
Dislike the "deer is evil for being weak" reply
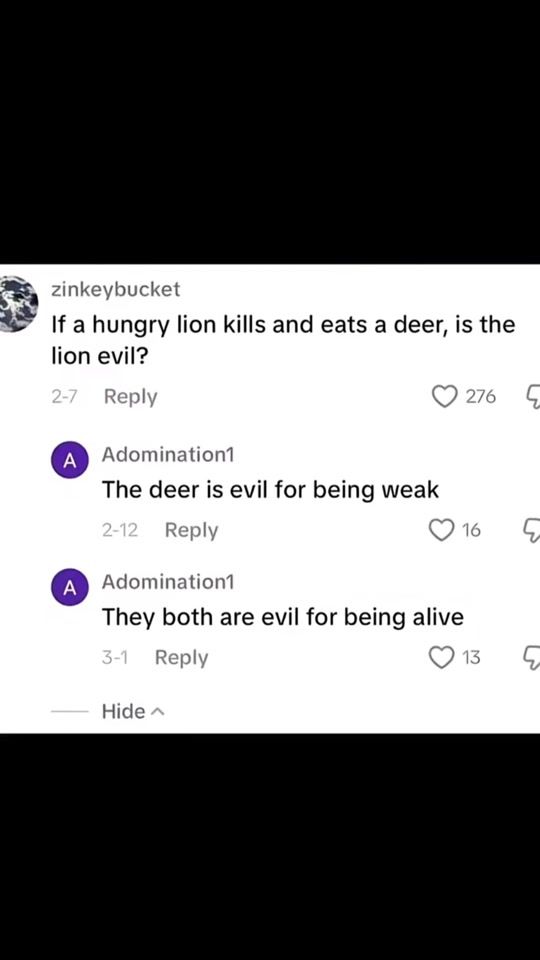coord(532,531)
